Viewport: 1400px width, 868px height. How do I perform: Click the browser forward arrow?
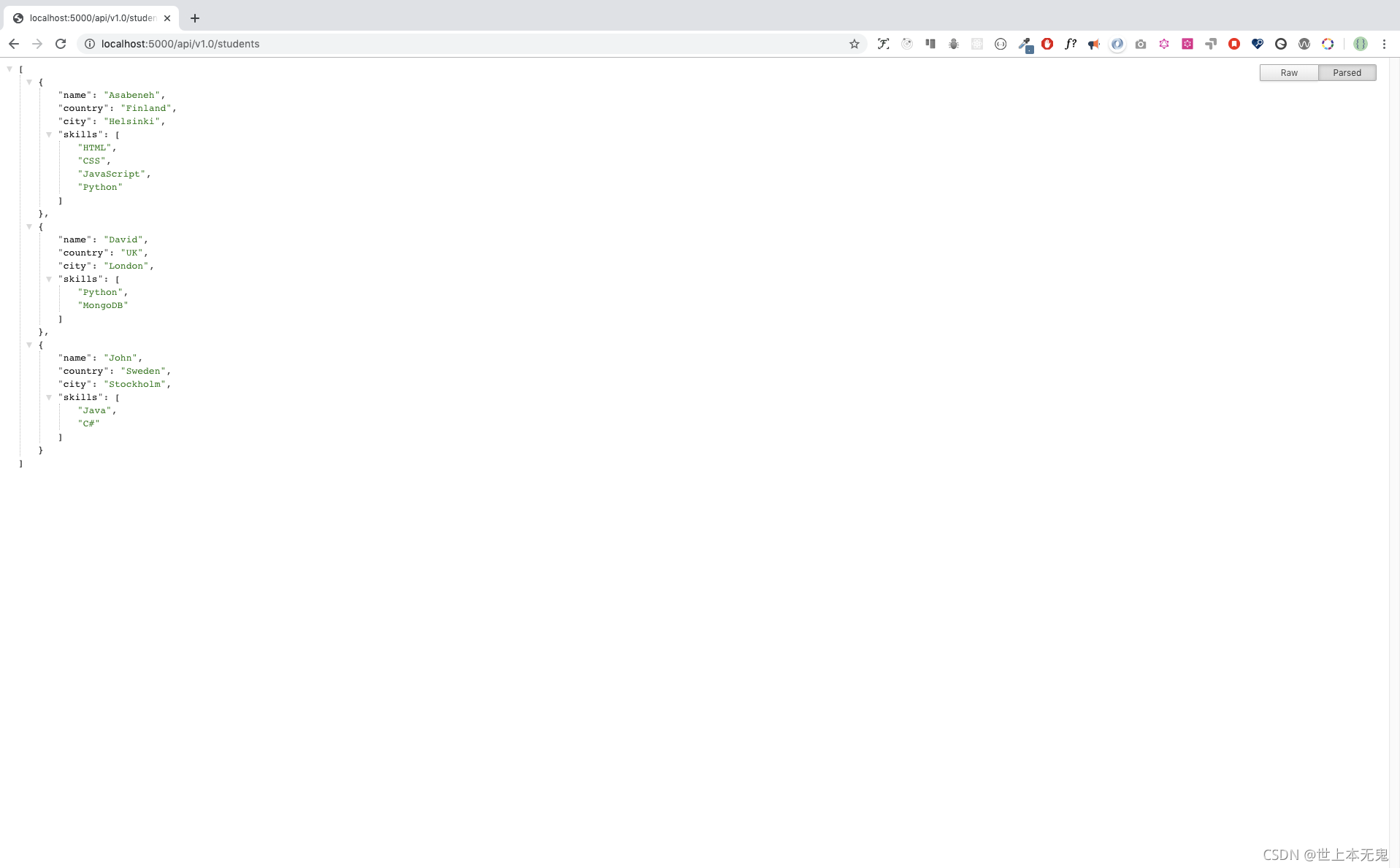[37, 44]
